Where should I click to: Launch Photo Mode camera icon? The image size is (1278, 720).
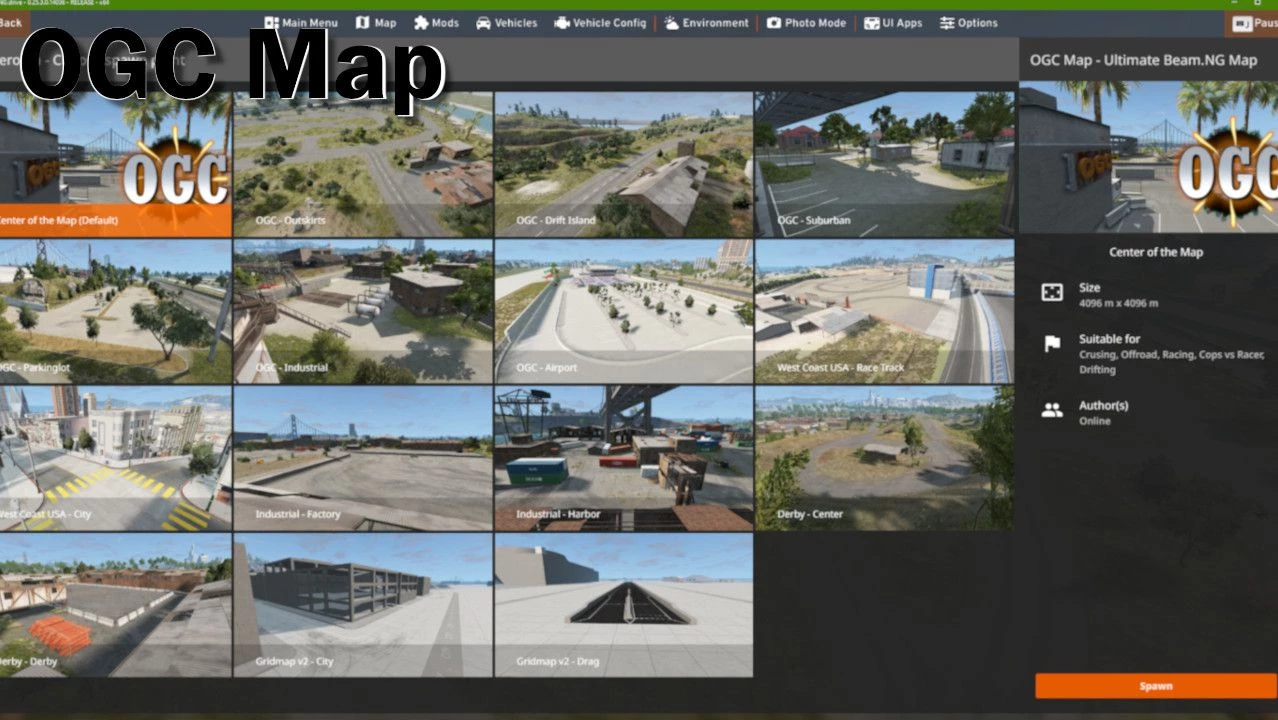[x=774, y=23]
